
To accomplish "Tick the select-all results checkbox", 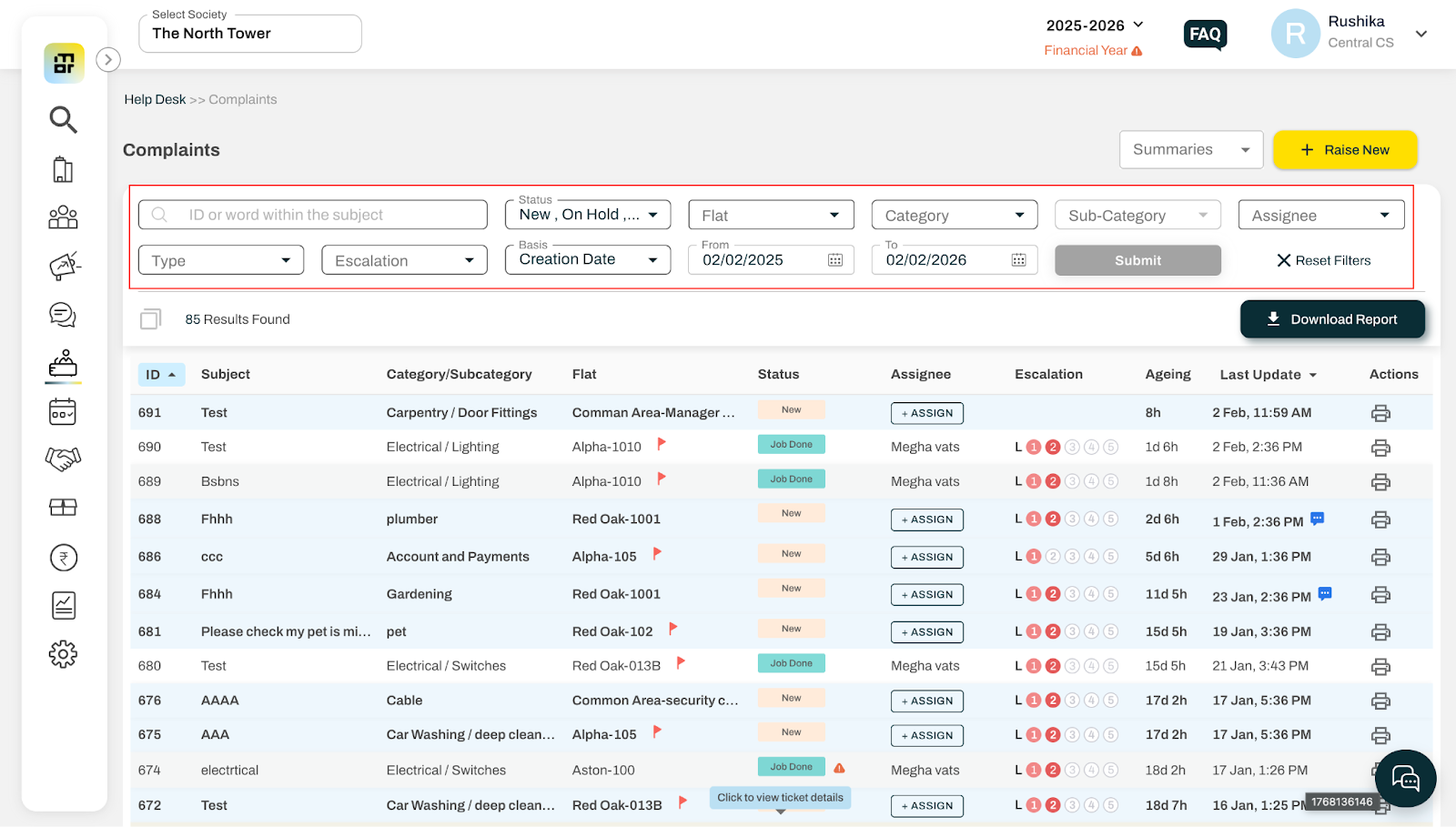I will pos(150,319).
